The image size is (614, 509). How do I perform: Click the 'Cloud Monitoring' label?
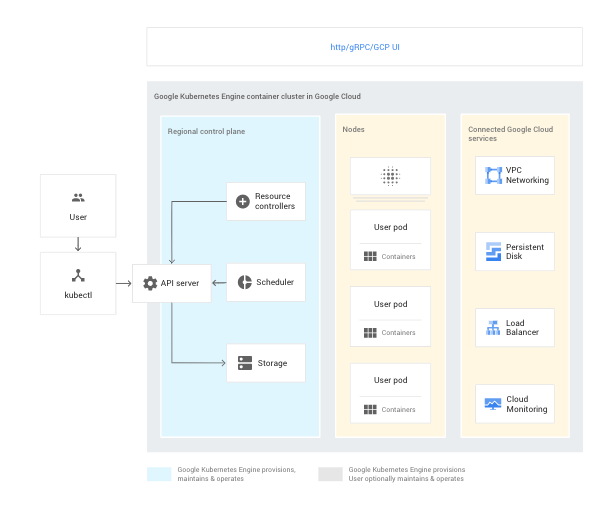point(527,404)
